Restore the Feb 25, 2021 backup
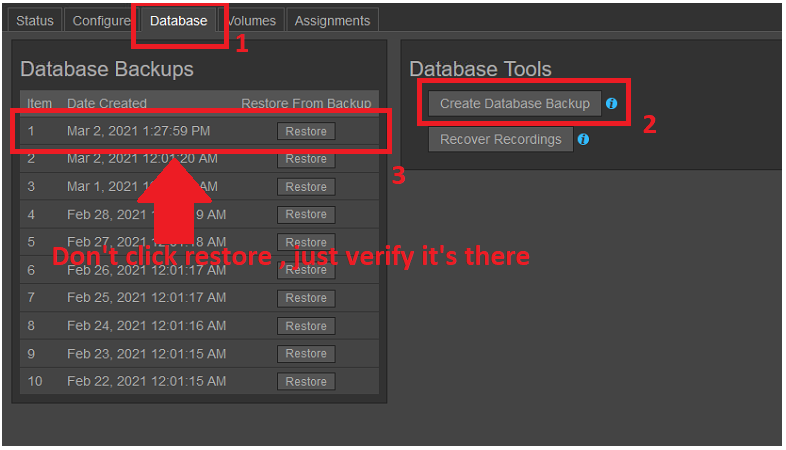Viewport: 786px width, 450px height. (x=306, y=298)
